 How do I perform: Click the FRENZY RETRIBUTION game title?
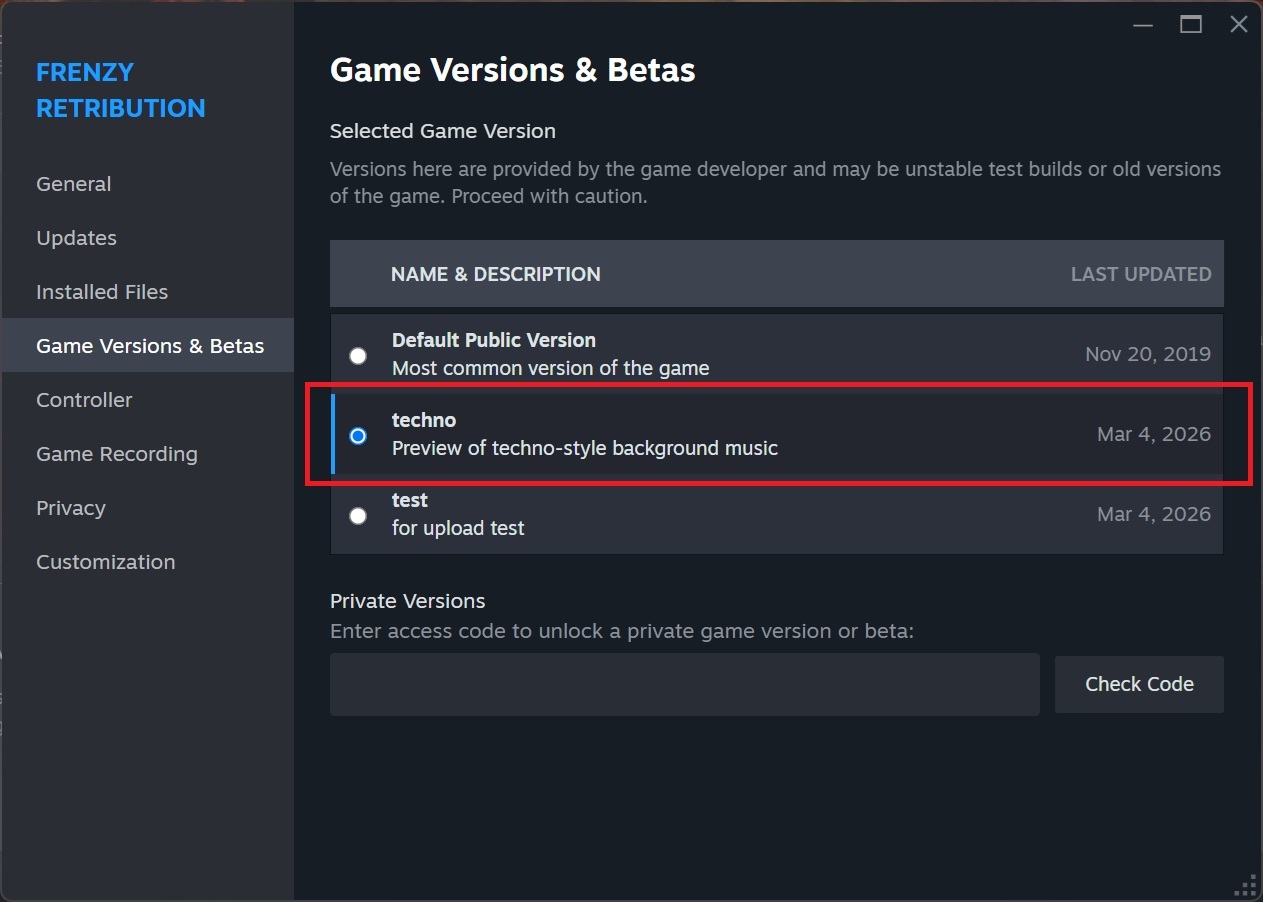click(121, 90)
